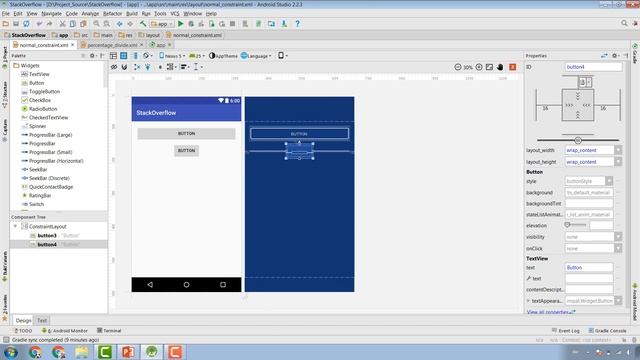Select button3 in Component Tree
Screen dimensions: 640x360
(47, 236)
